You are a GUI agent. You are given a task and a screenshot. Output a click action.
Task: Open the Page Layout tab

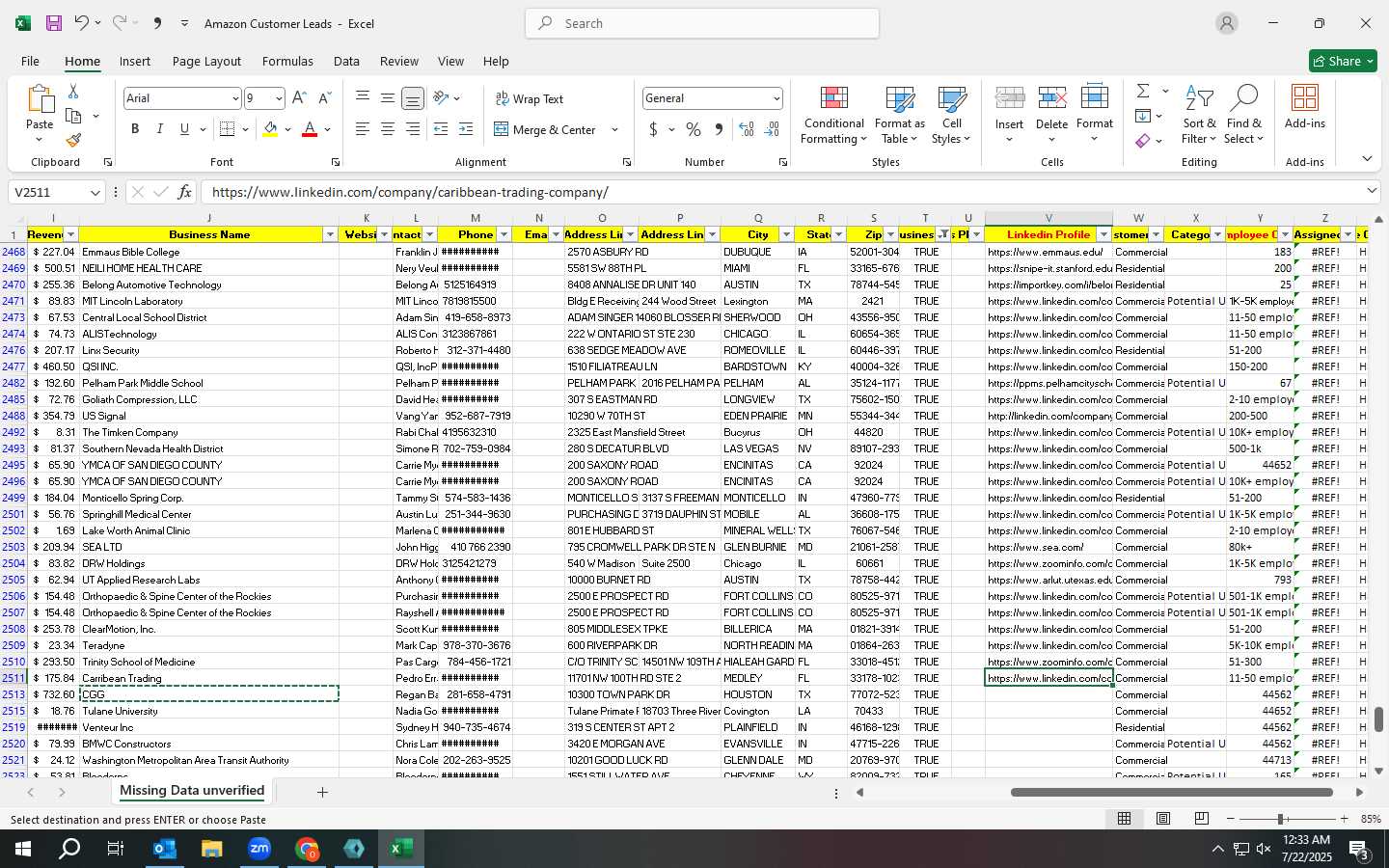point(206,61)
